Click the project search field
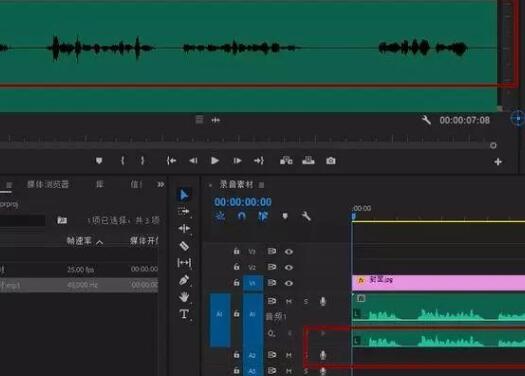Viewport: 525px width, 376px height. (22, 220)
